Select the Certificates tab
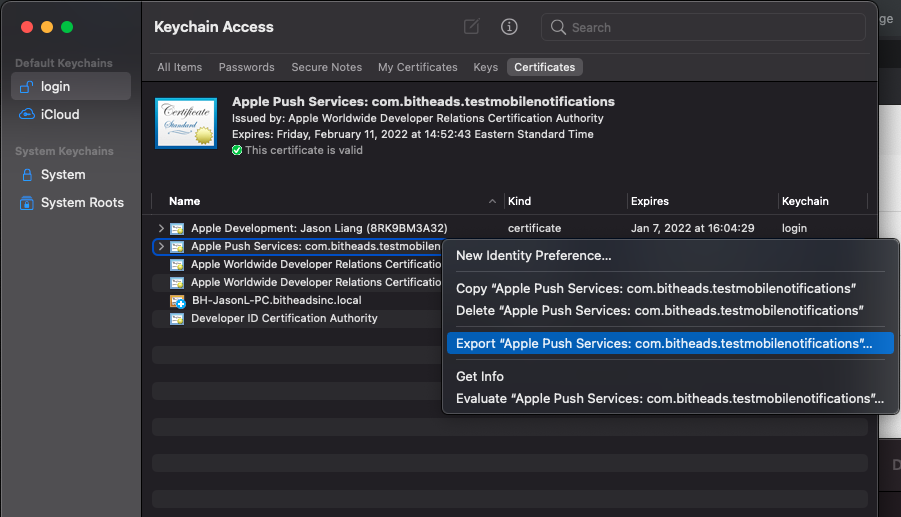Viewport: 901px width, 517px height. click(545, 67)
